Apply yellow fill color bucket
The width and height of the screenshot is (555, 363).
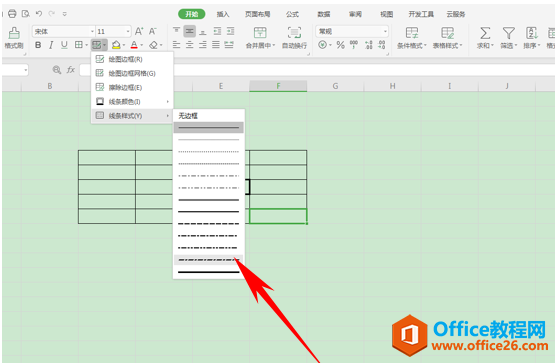click(116, 45)
